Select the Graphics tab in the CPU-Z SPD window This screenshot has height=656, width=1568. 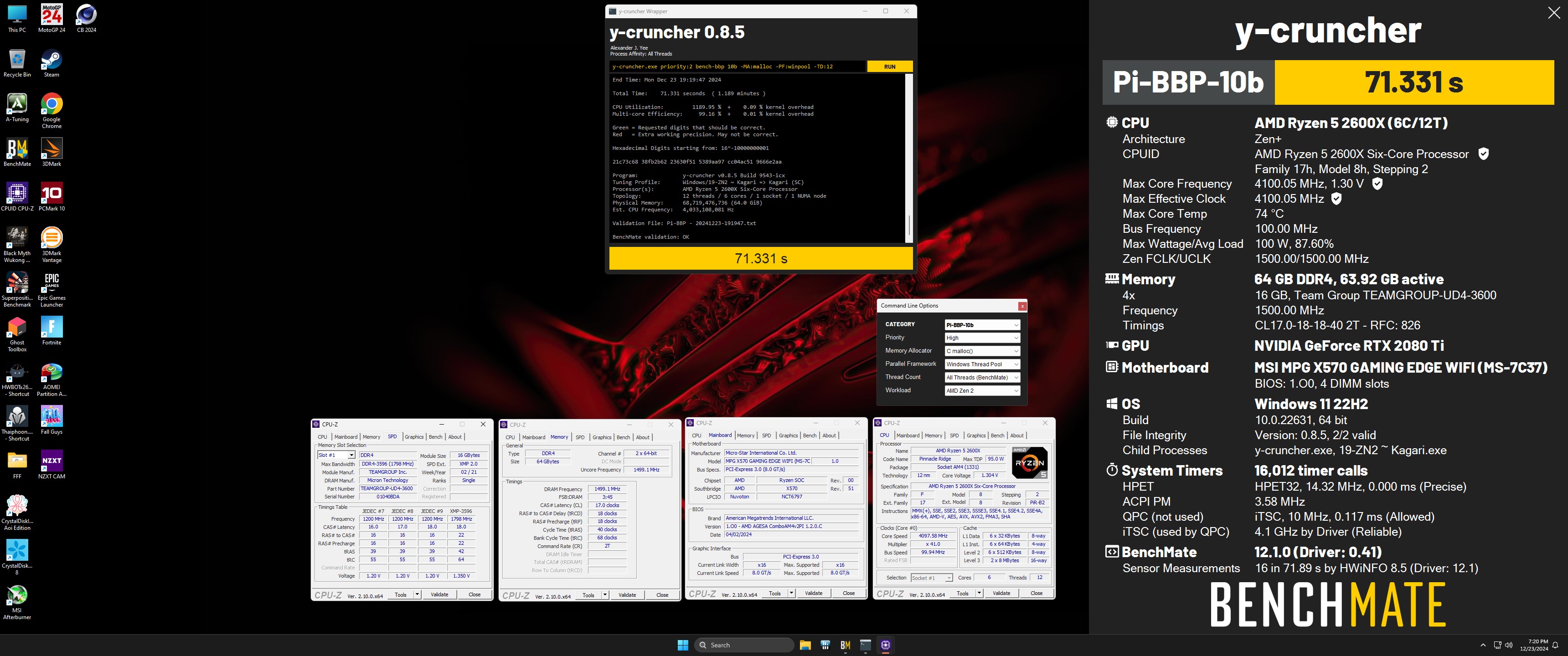(x=414, y=437)
